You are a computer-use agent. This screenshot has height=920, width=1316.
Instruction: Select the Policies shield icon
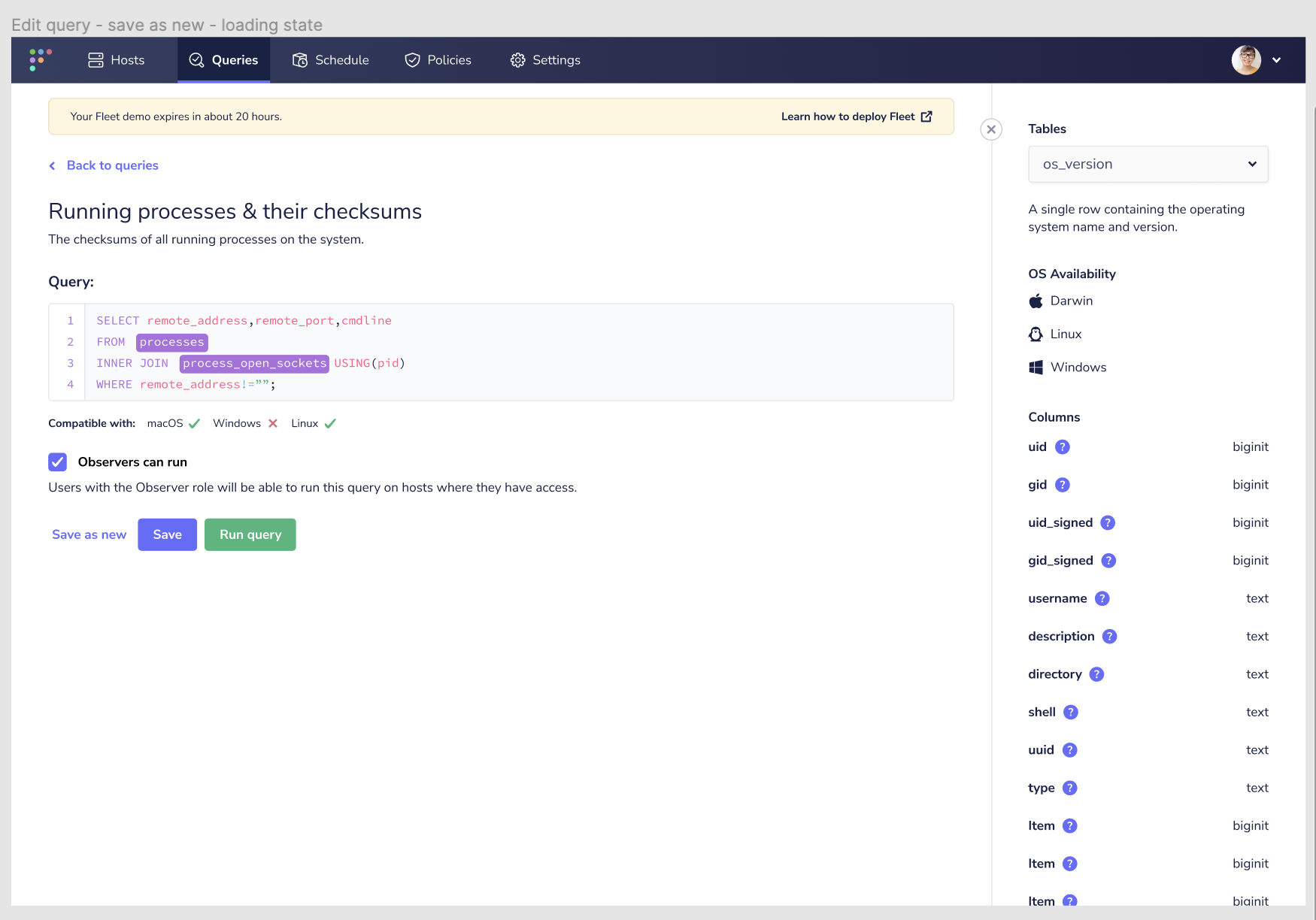pos(412,60)
